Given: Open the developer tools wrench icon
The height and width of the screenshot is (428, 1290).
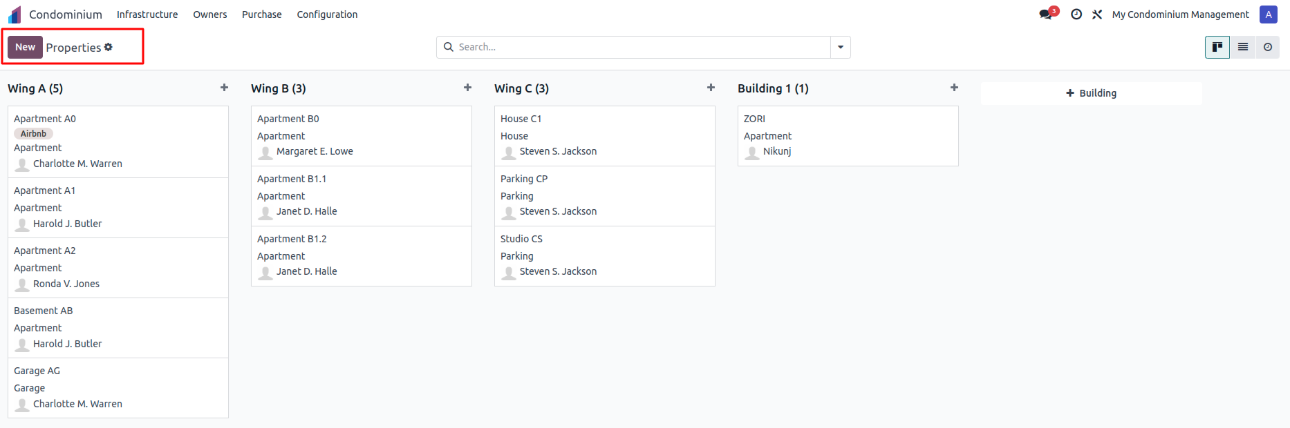Looking at the screenshot, I should point(1096,15).
